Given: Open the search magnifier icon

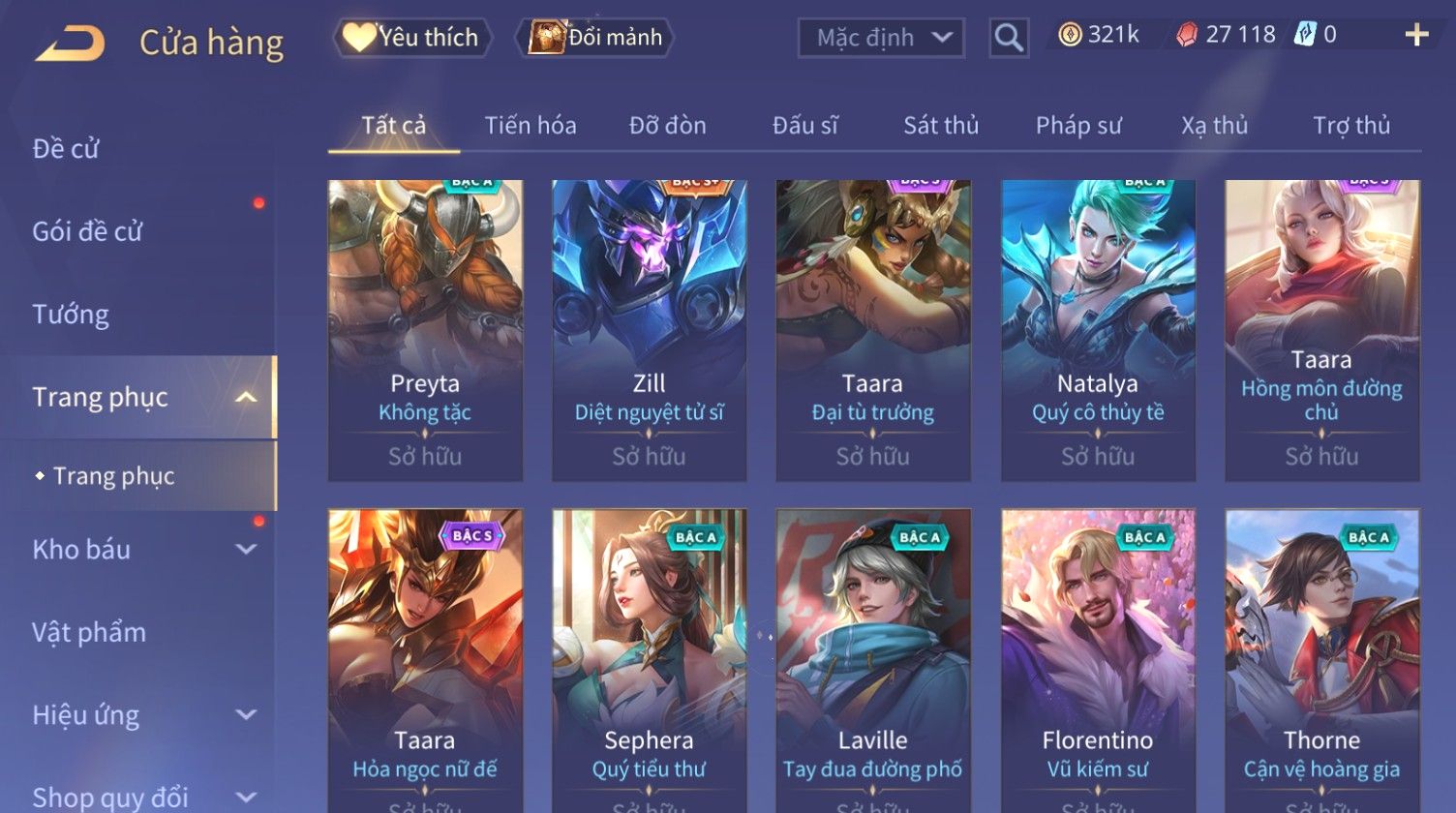Looking at the screenshot, I should click(1009, 38).
